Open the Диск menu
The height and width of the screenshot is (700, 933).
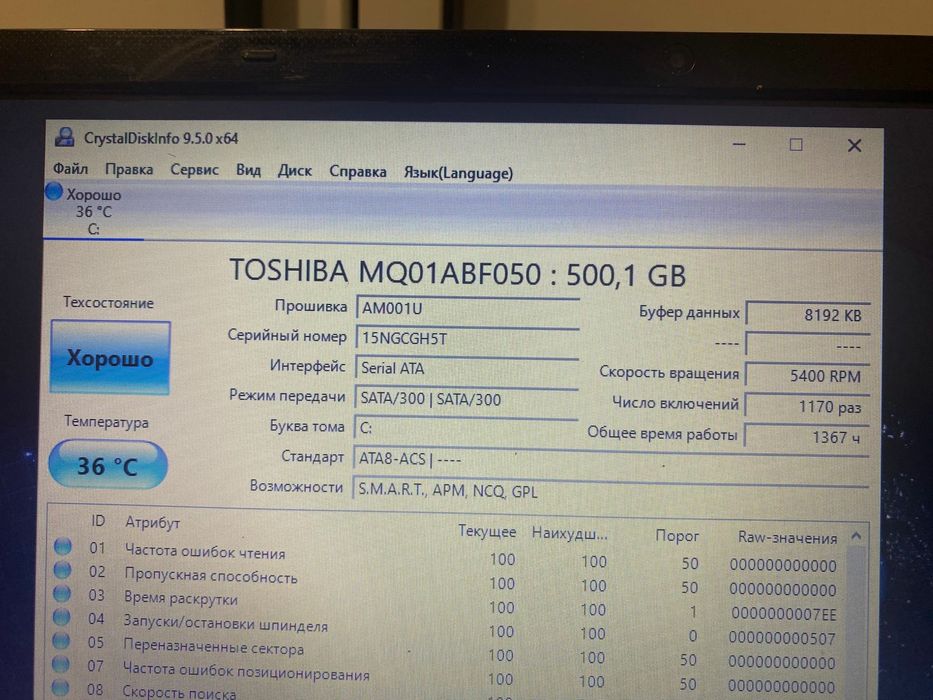click(x=295, y=171)
